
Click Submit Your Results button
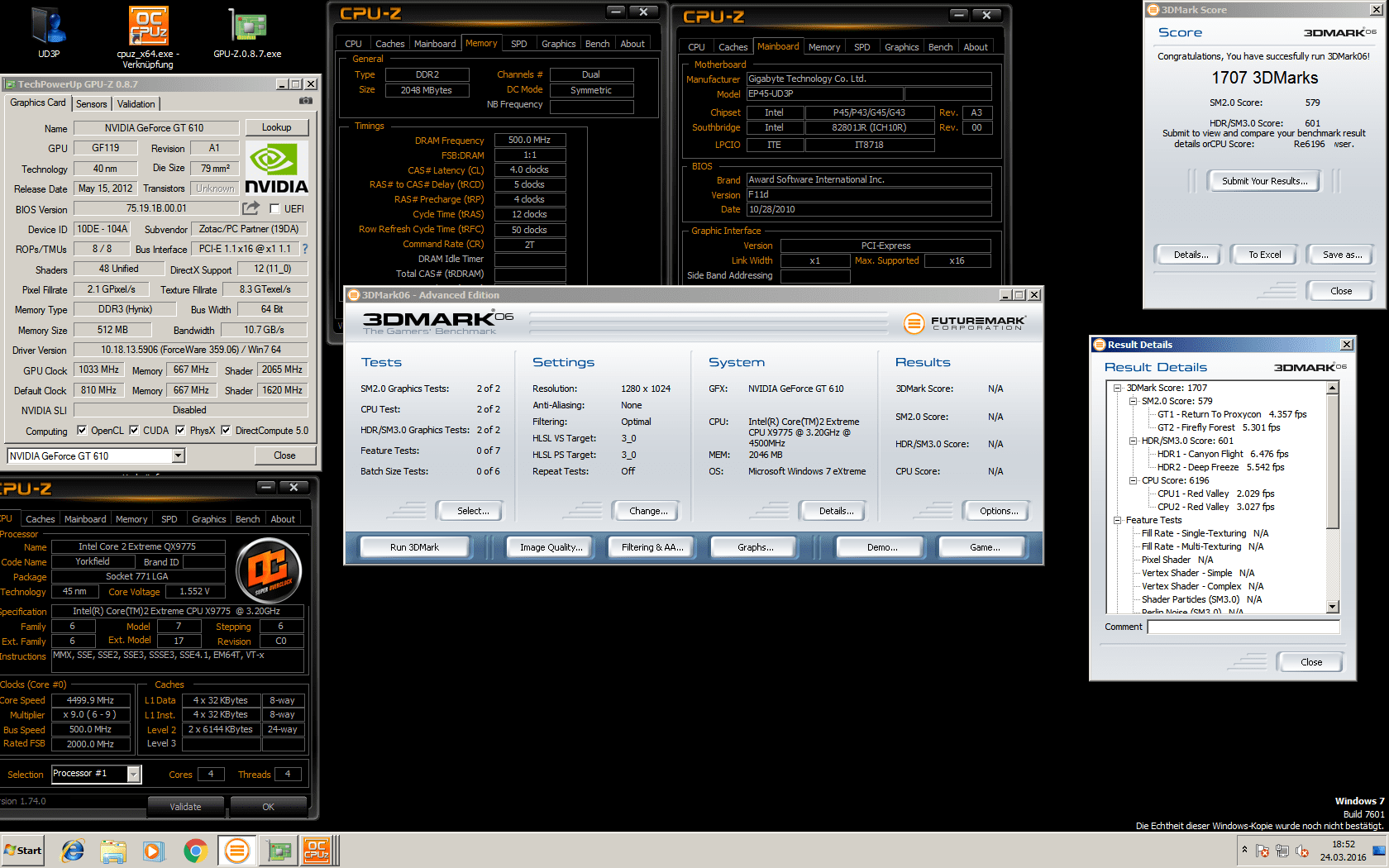pos(1264,181)
